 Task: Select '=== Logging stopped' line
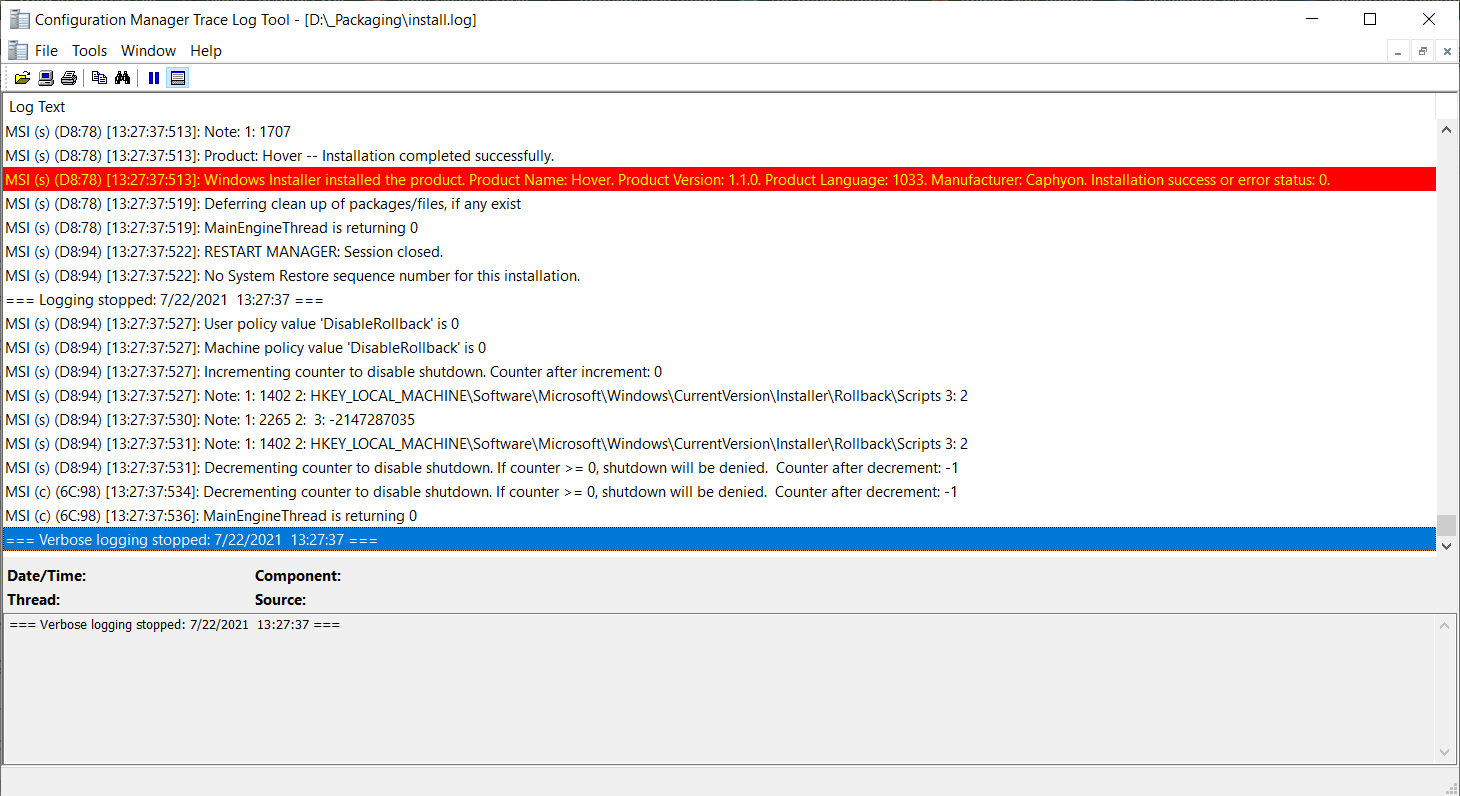pos(719,300)
